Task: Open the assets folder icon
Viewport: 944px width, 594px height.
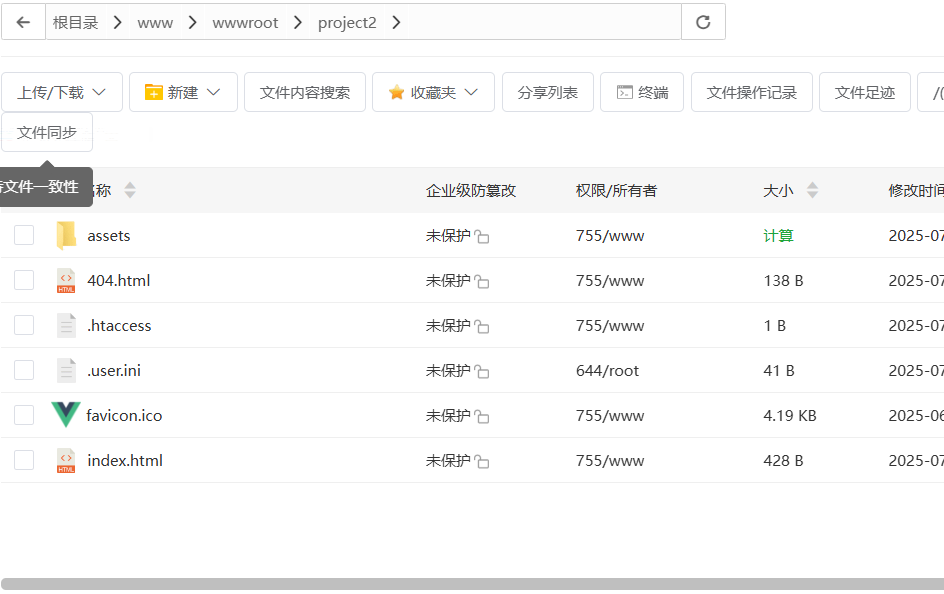Action: coord(66,235)
